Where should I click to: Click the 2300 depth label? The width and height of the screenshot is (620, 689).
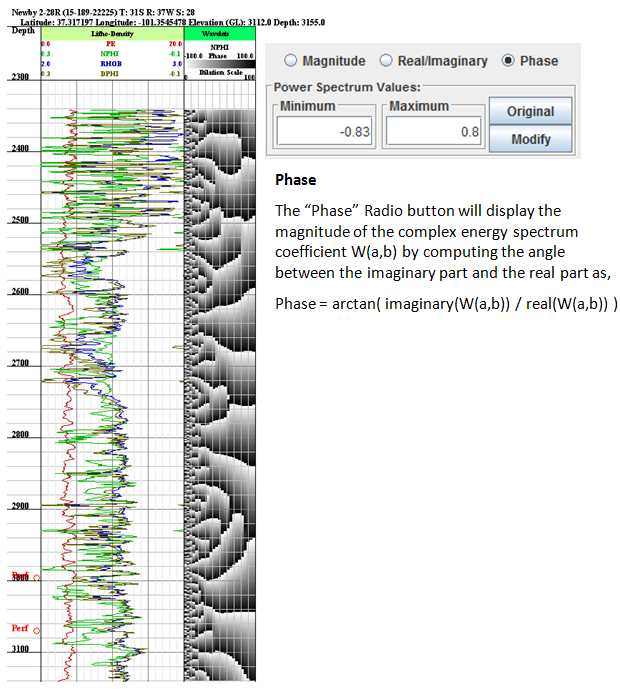(x=19, y=77)
